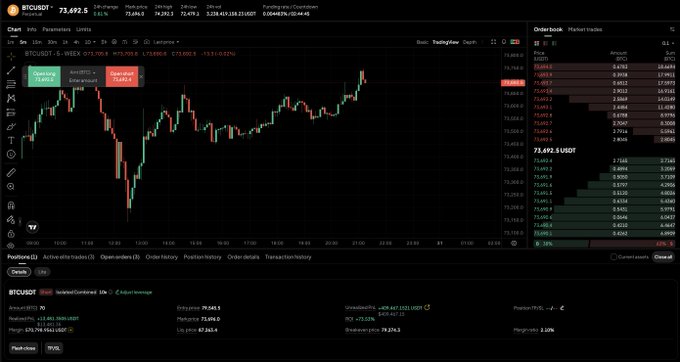Click the Adjust leverage link
680x362 pixels.
coord(134,292)
